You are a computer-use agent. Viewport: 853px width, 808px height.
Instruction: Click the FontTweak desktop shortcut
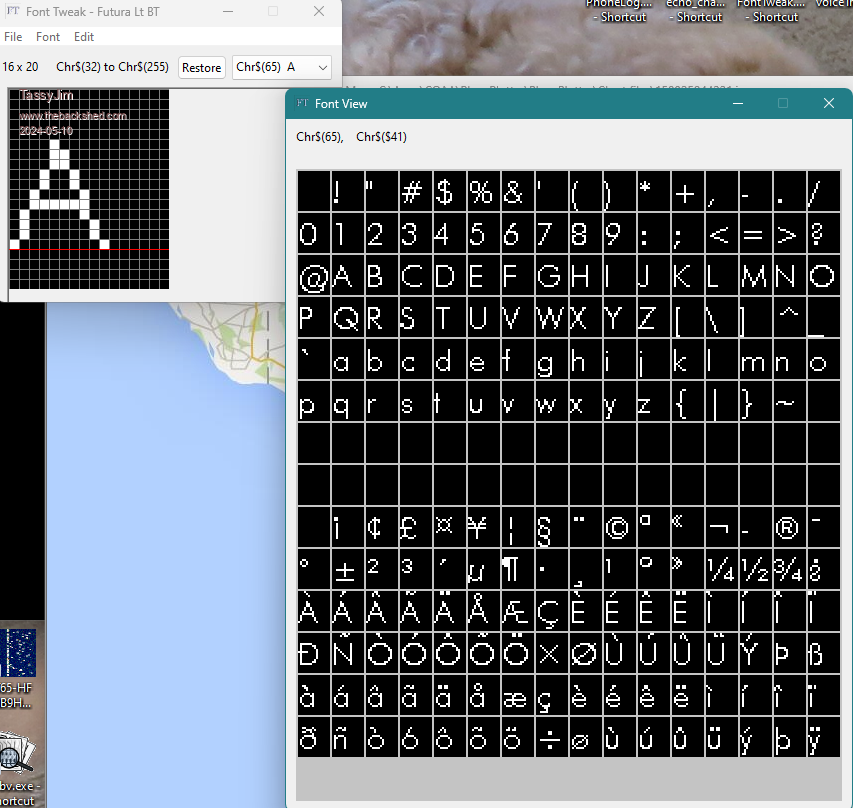click(775, 10)
